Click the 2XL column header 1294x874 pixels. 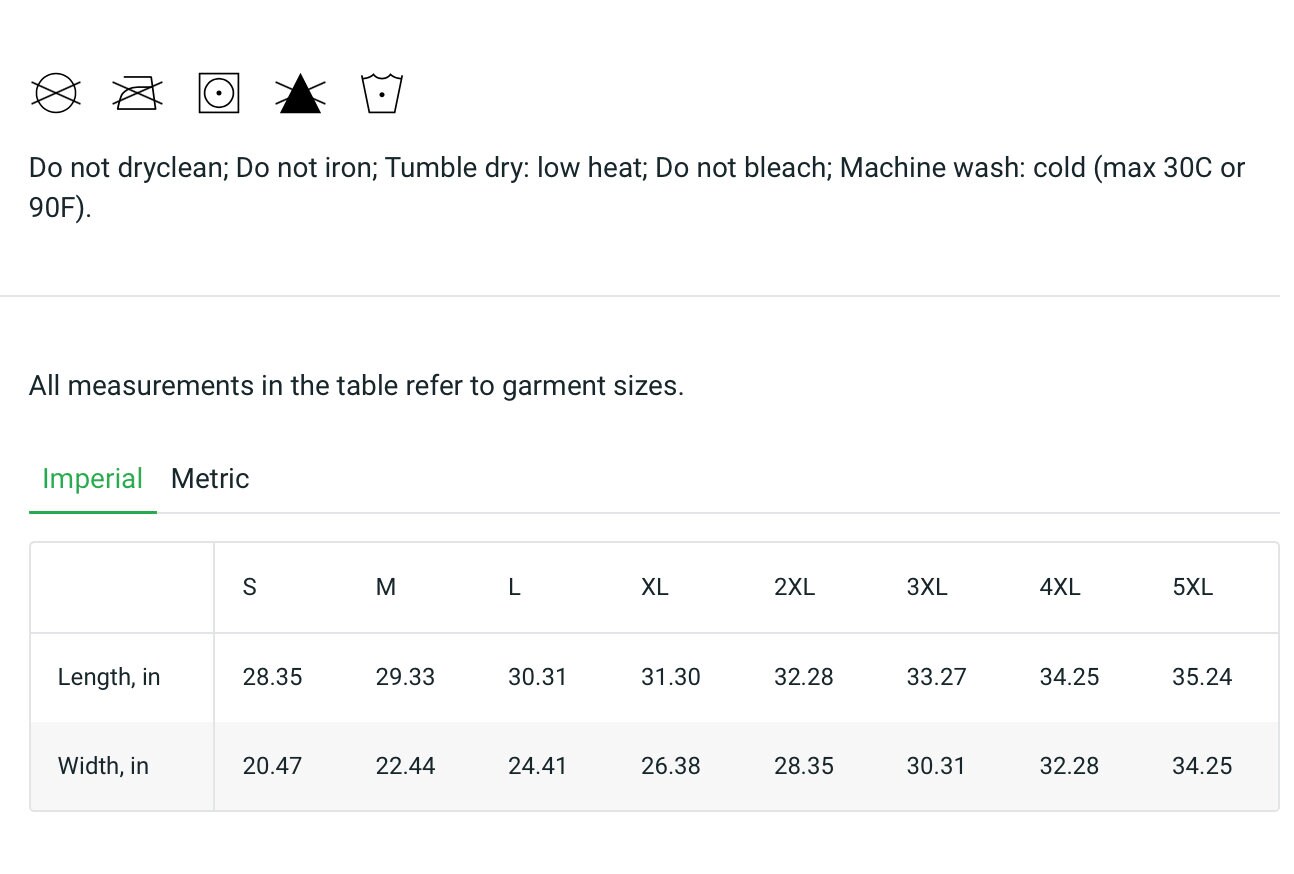point(794,587)
